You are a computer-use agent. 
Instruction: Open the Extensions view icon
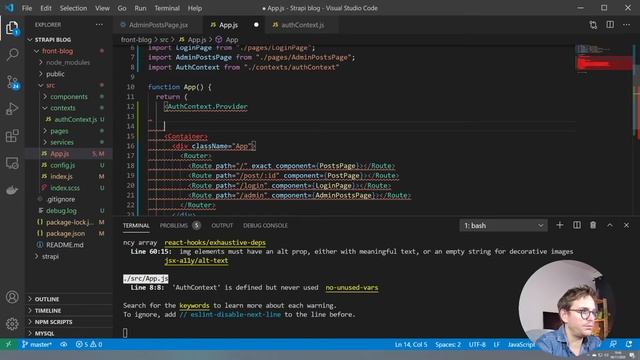point(12,136)
